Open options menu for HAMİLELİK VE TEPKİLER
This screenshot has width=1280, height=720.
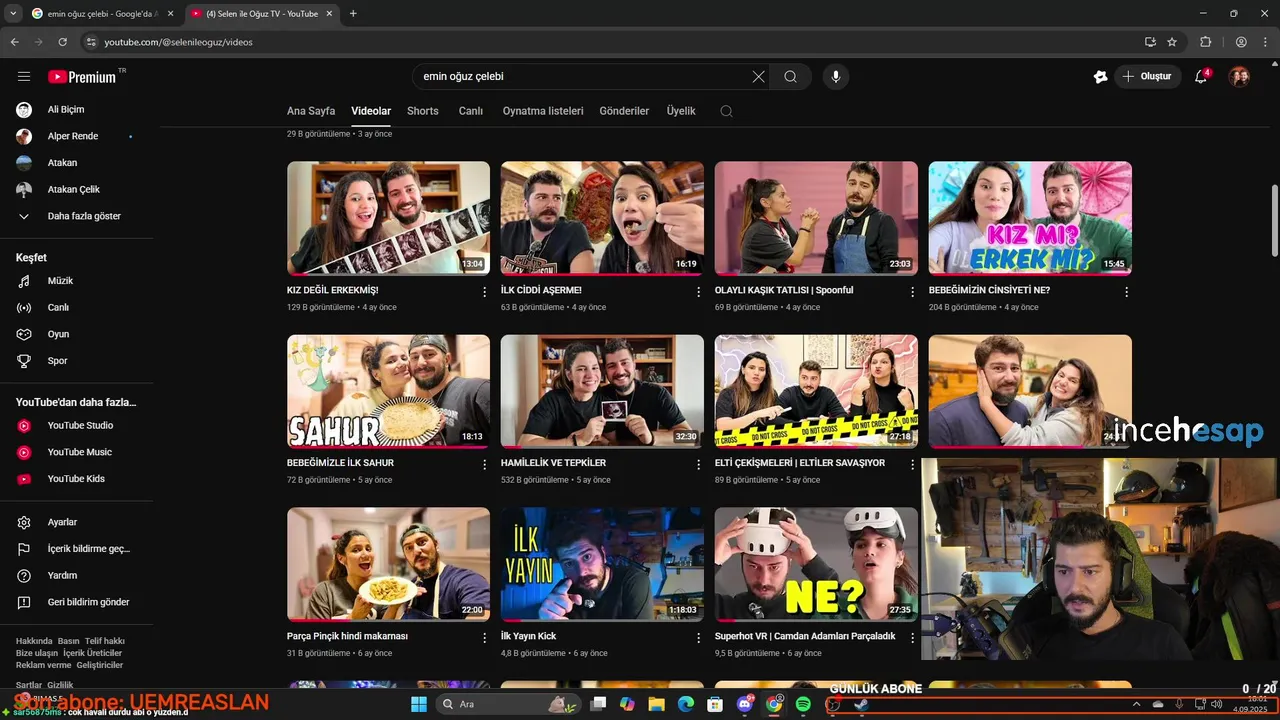[699, 465]
